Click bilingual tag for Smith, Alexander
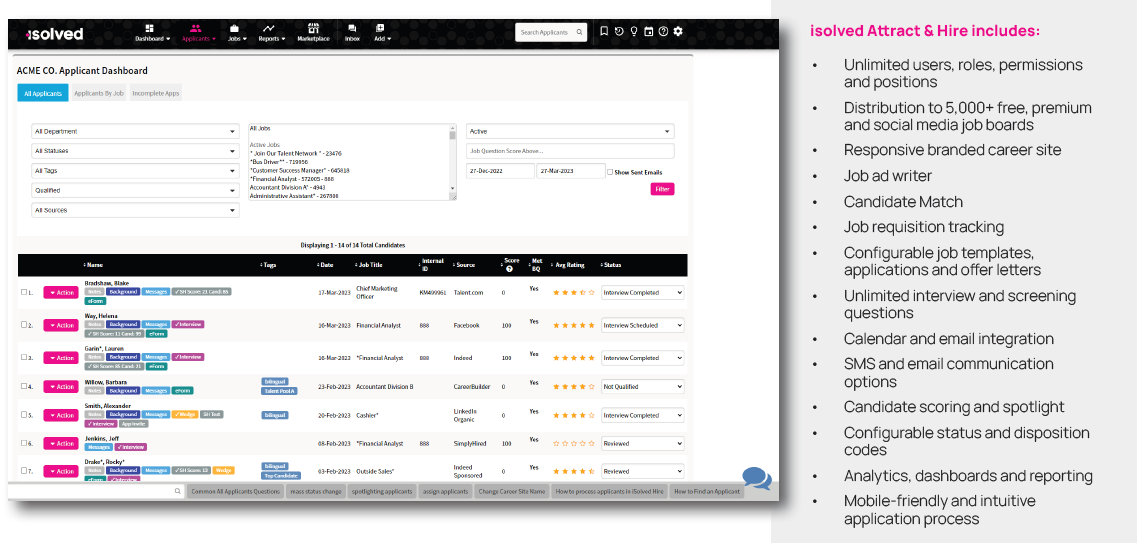This screenshot has width=1137, height=543. click(x=275, y=415)
